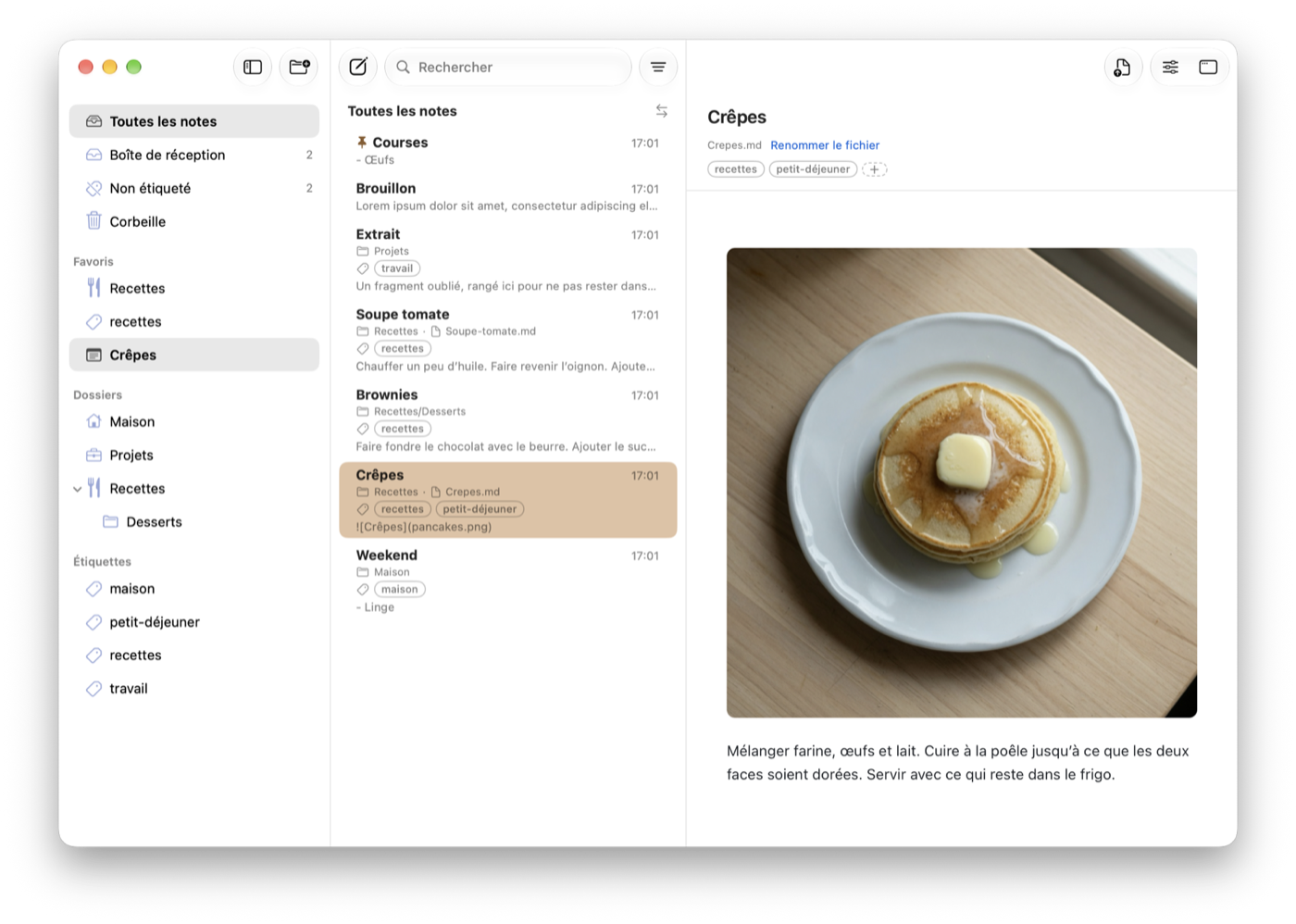Viewport: 1296px width, 924px height.
Task: Open the Extrait note
Action: [x=508, y=259]
